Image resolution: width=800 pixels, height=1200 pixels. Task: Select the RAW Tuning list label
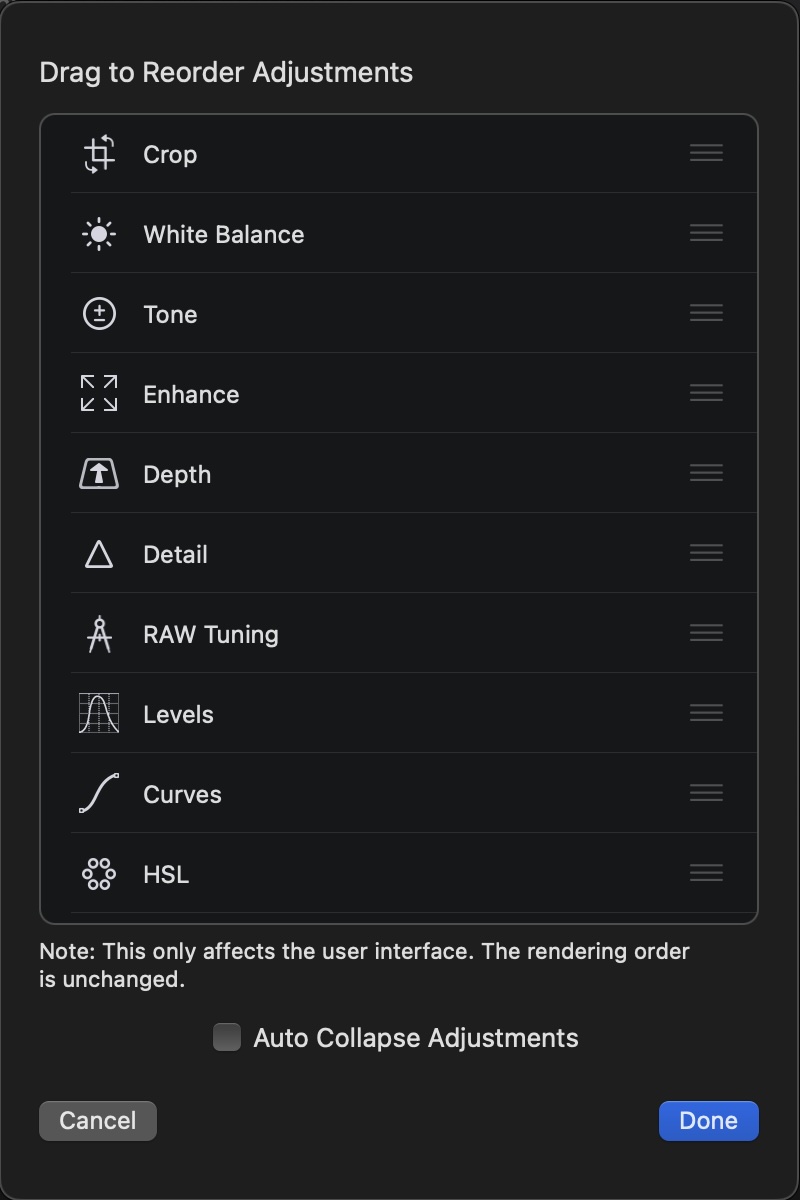[211, 635]
